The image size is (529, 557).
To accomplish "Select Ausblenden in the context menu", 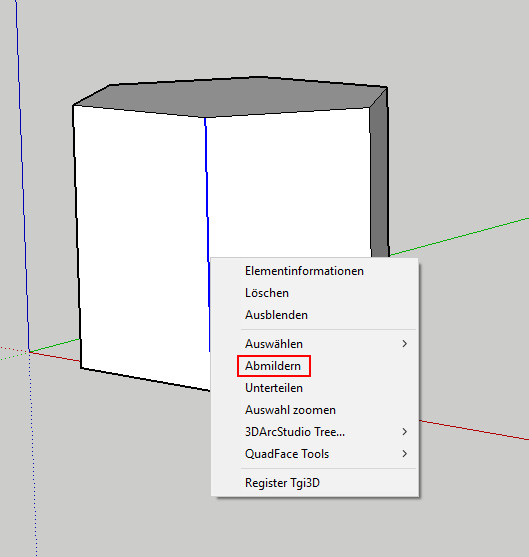I will 276,315.
